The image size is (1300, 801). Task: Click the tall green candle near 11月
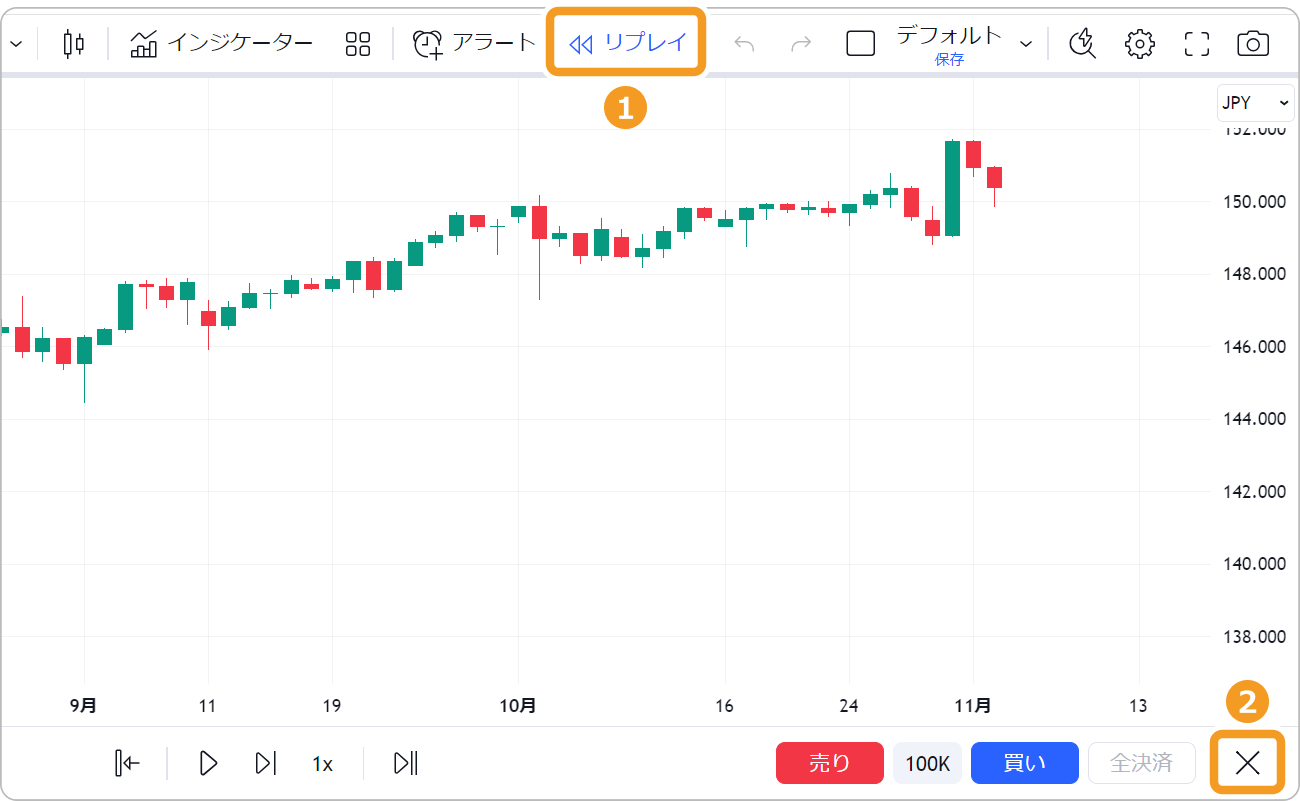[x=952, y=188]
